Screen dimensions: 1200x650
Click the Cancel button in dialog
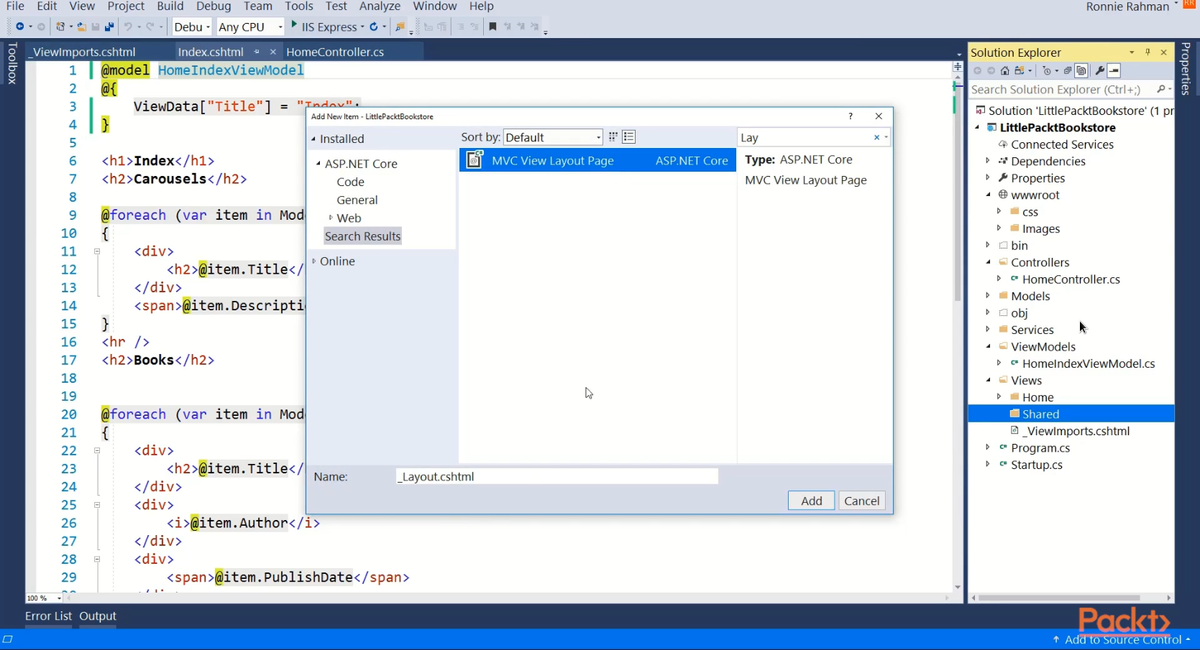pyautogui.click(x=861, y=501)
